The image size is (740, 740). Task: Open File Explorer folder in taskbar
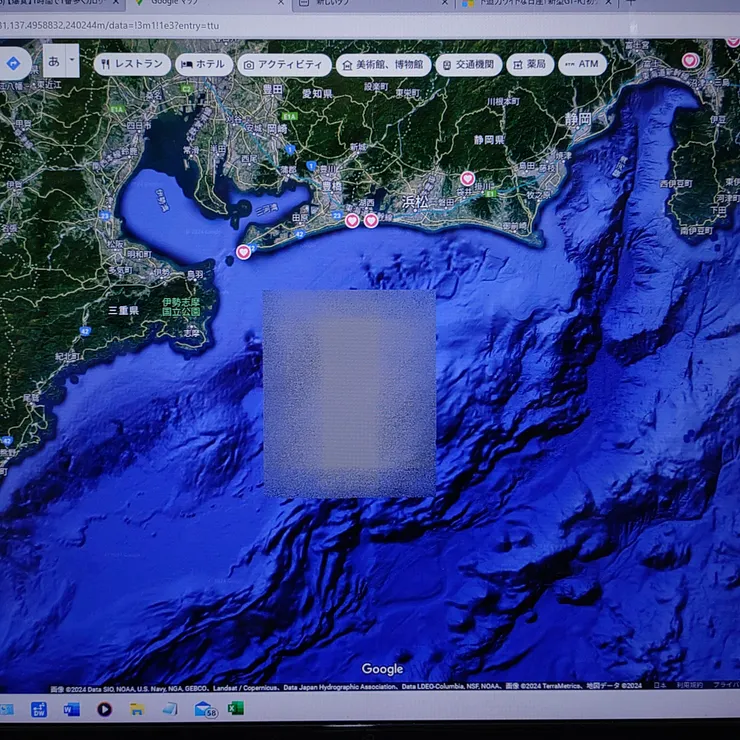[x=137, y=709]
